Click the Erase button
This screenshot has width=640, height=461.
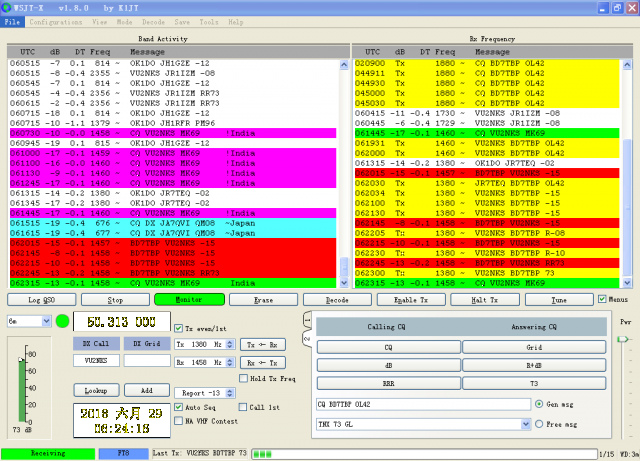263,300
